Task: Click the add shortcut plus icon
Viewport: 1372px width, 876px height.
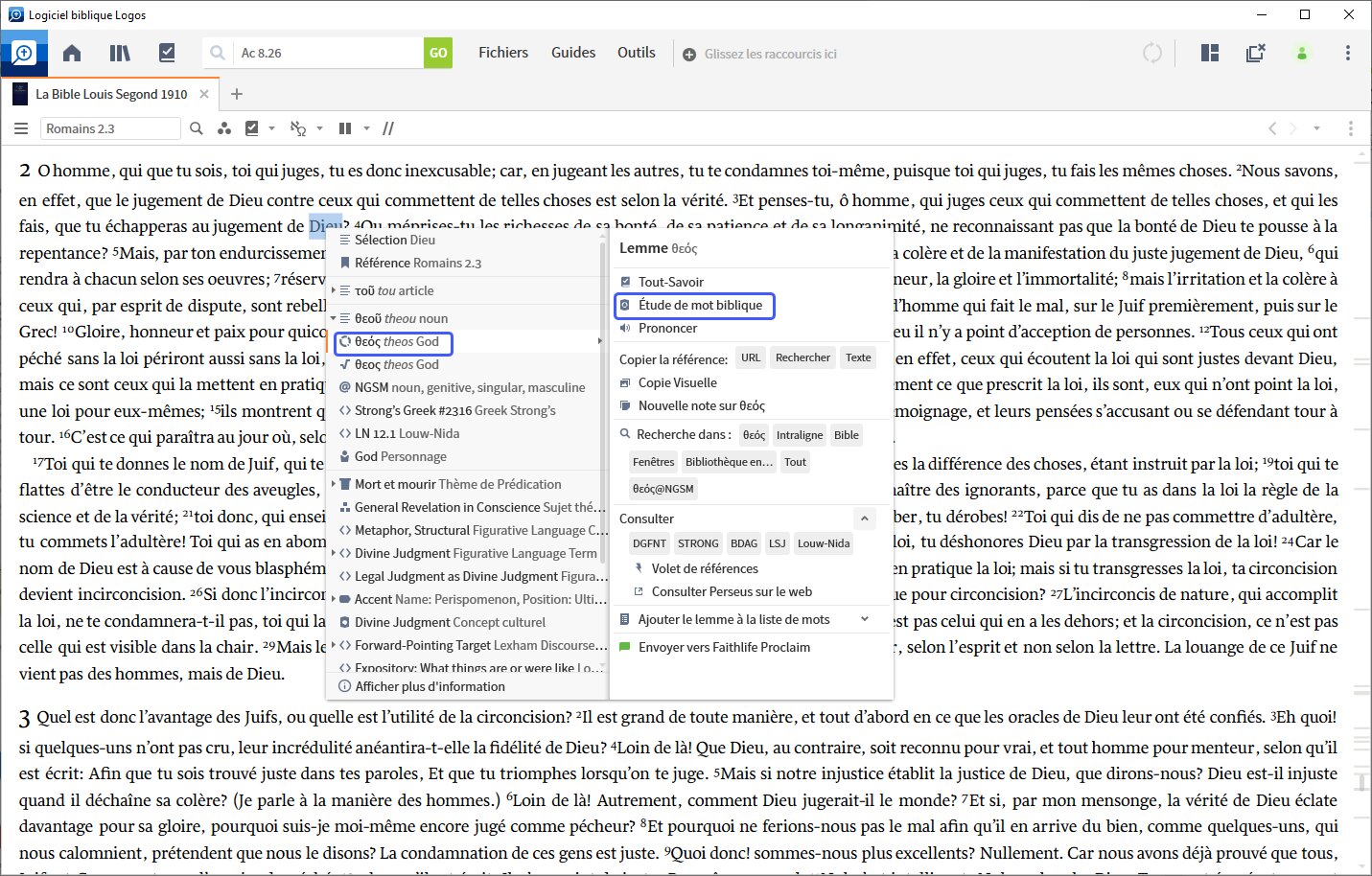Action: [689, 55]
